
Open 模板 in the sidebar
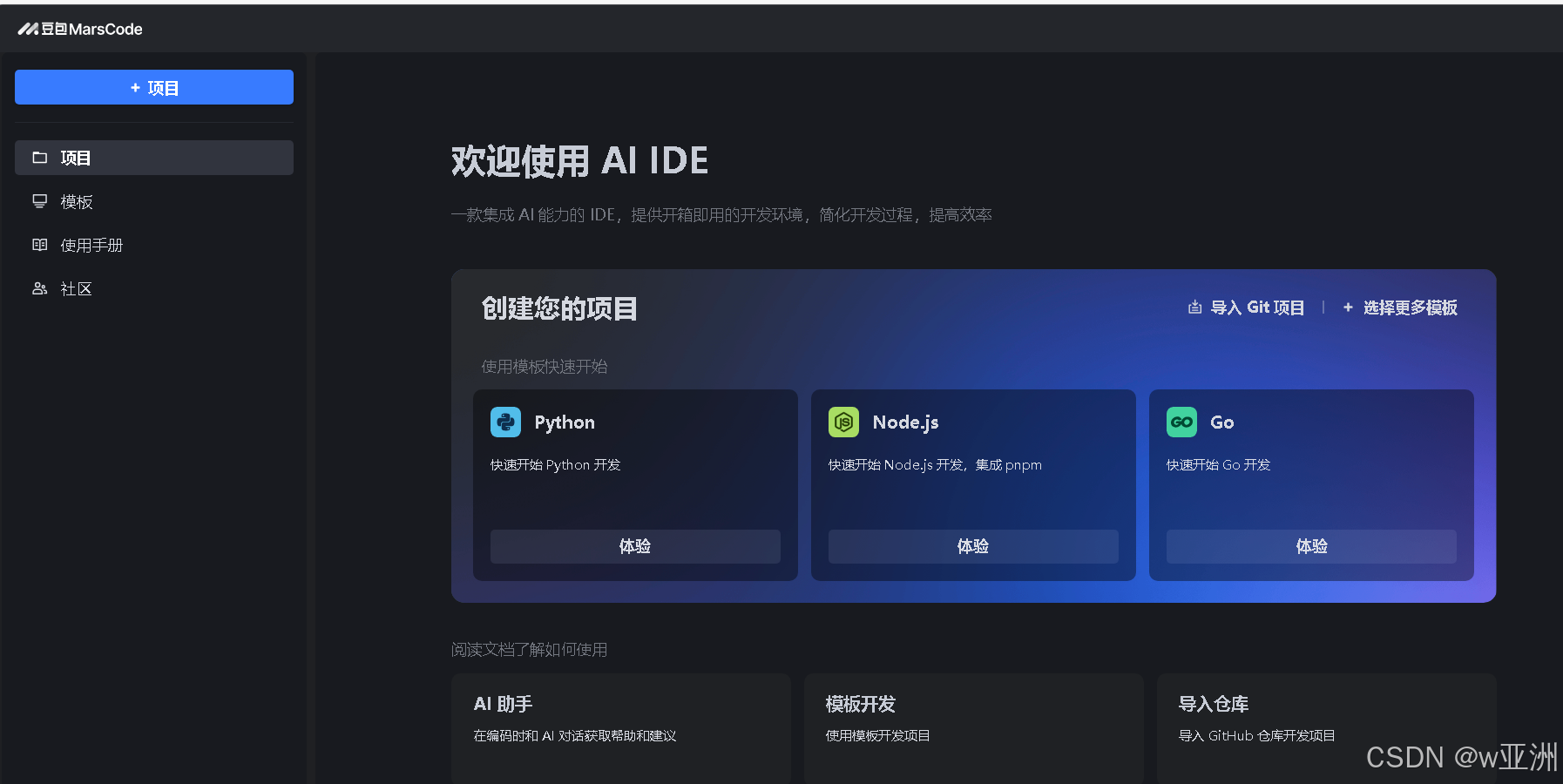click(x=154, y=201)
